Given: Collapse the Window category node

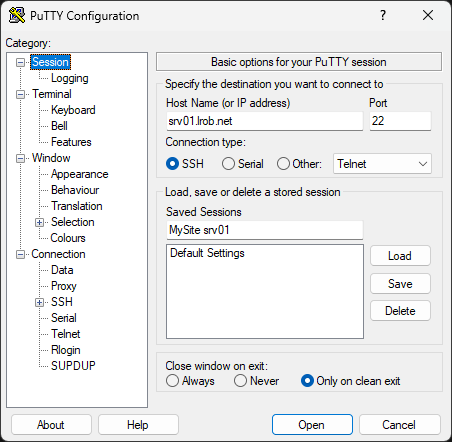Looking at the screenshot, I should tap(21, 158).
